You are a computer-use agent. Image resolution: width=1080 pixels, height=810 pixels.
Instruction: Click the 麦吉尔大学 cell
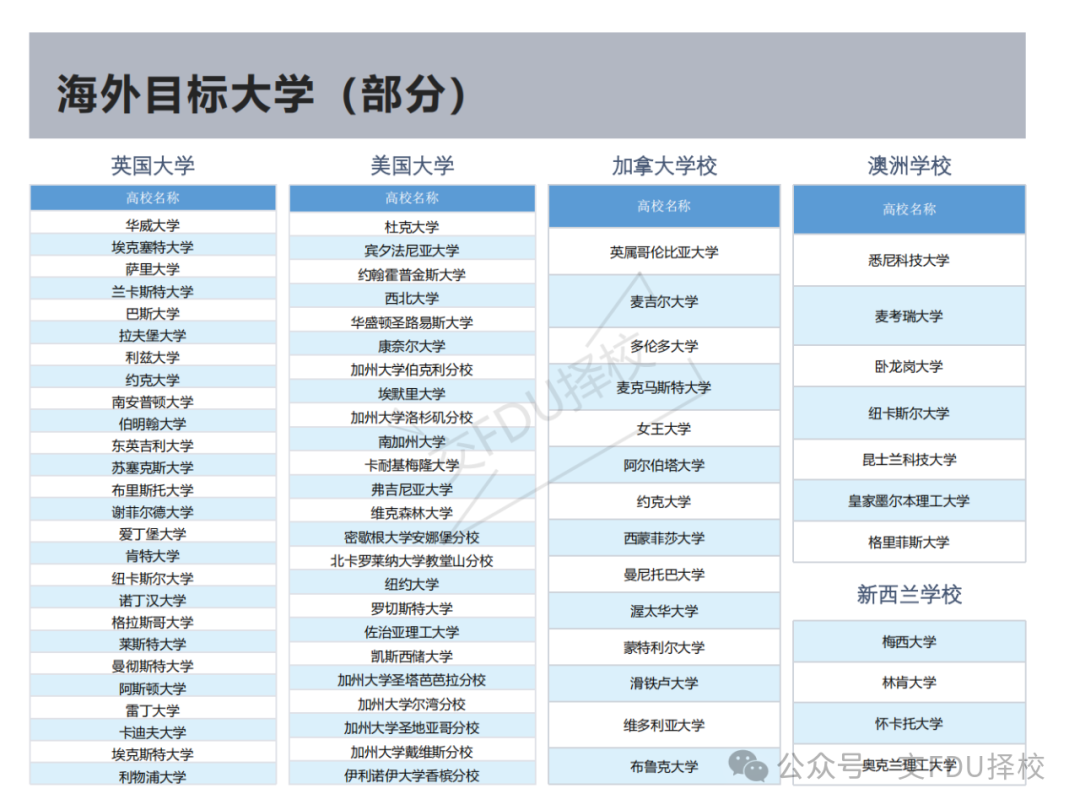664,301
